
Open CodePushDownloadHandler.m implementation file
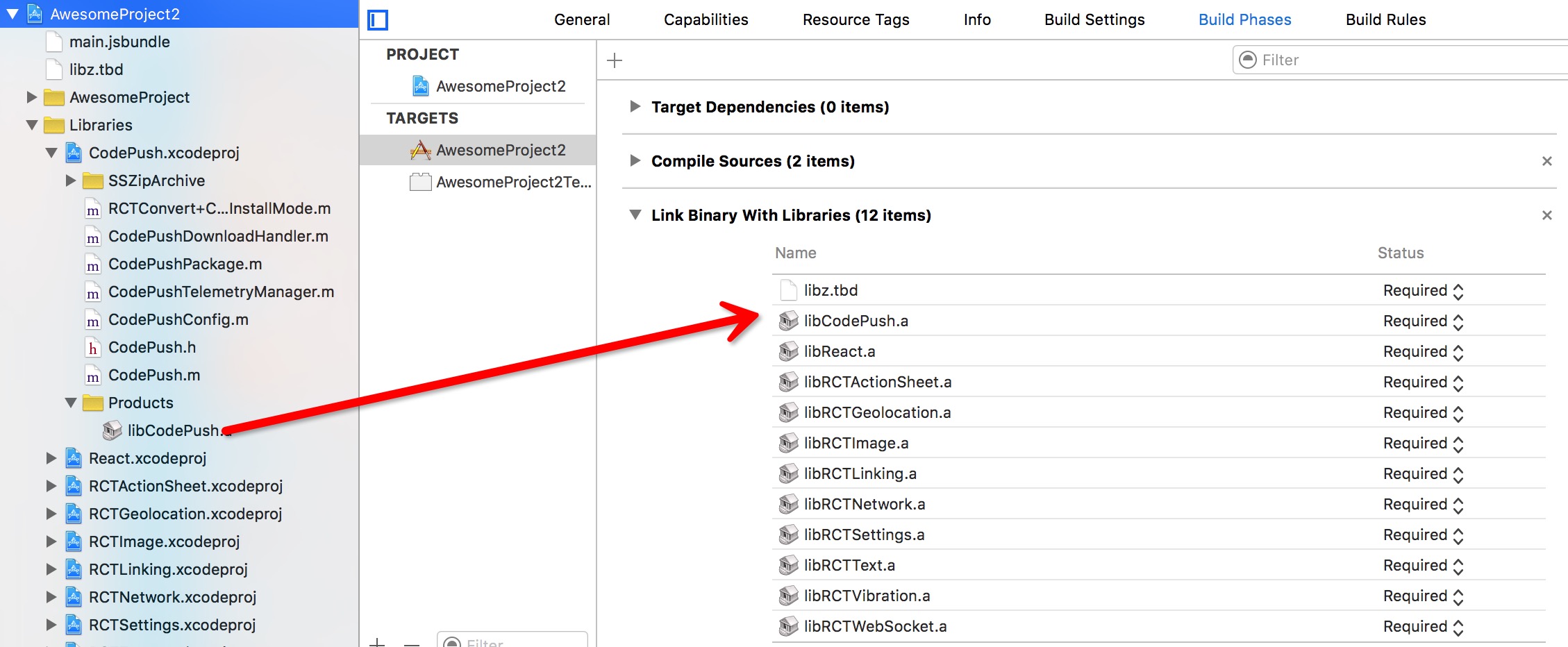(219, 236)
